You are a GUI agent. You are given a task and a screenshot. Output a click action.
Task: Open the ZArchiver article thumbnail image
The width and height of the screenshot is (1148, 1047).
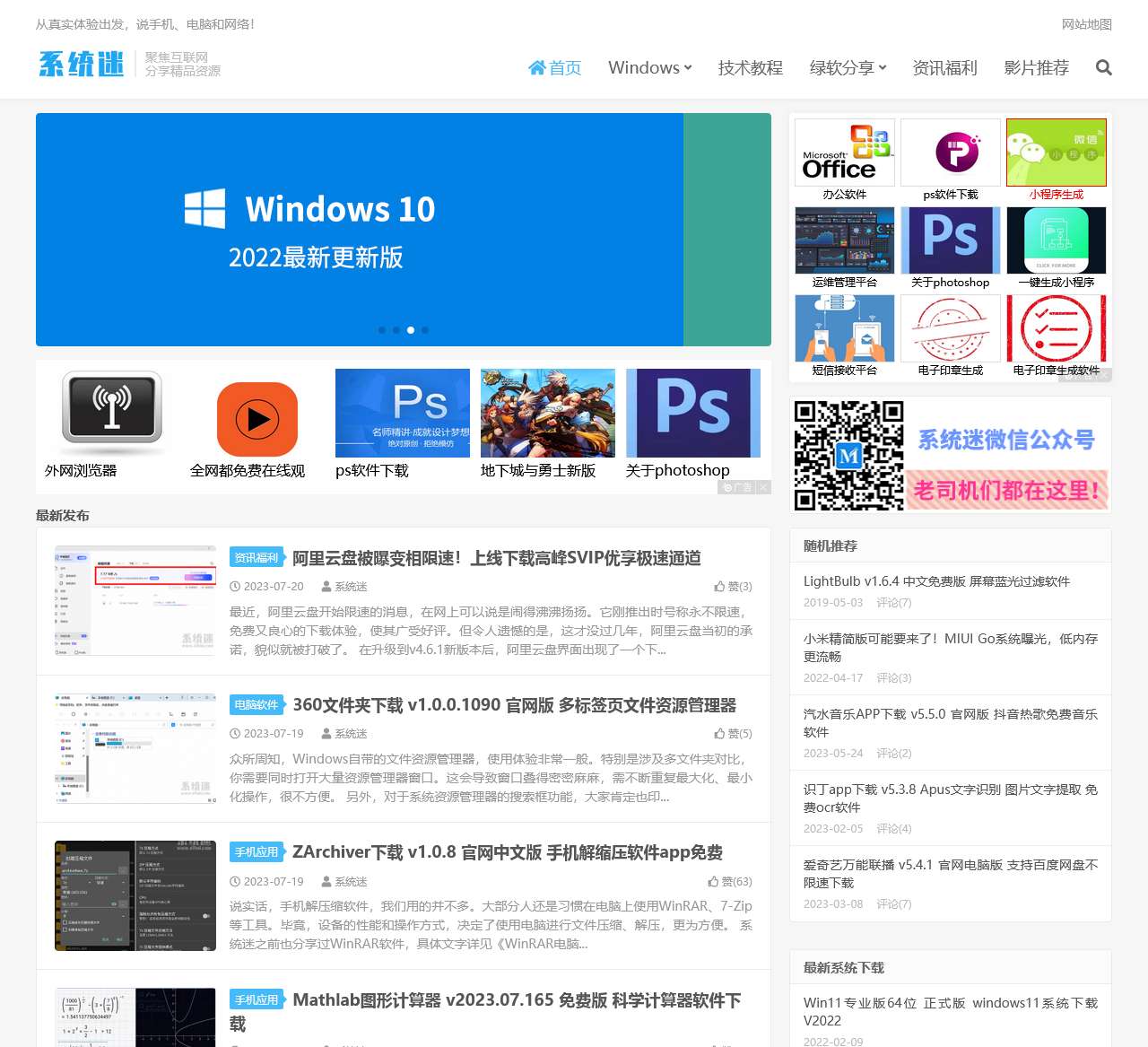click(x=135, y=895)
